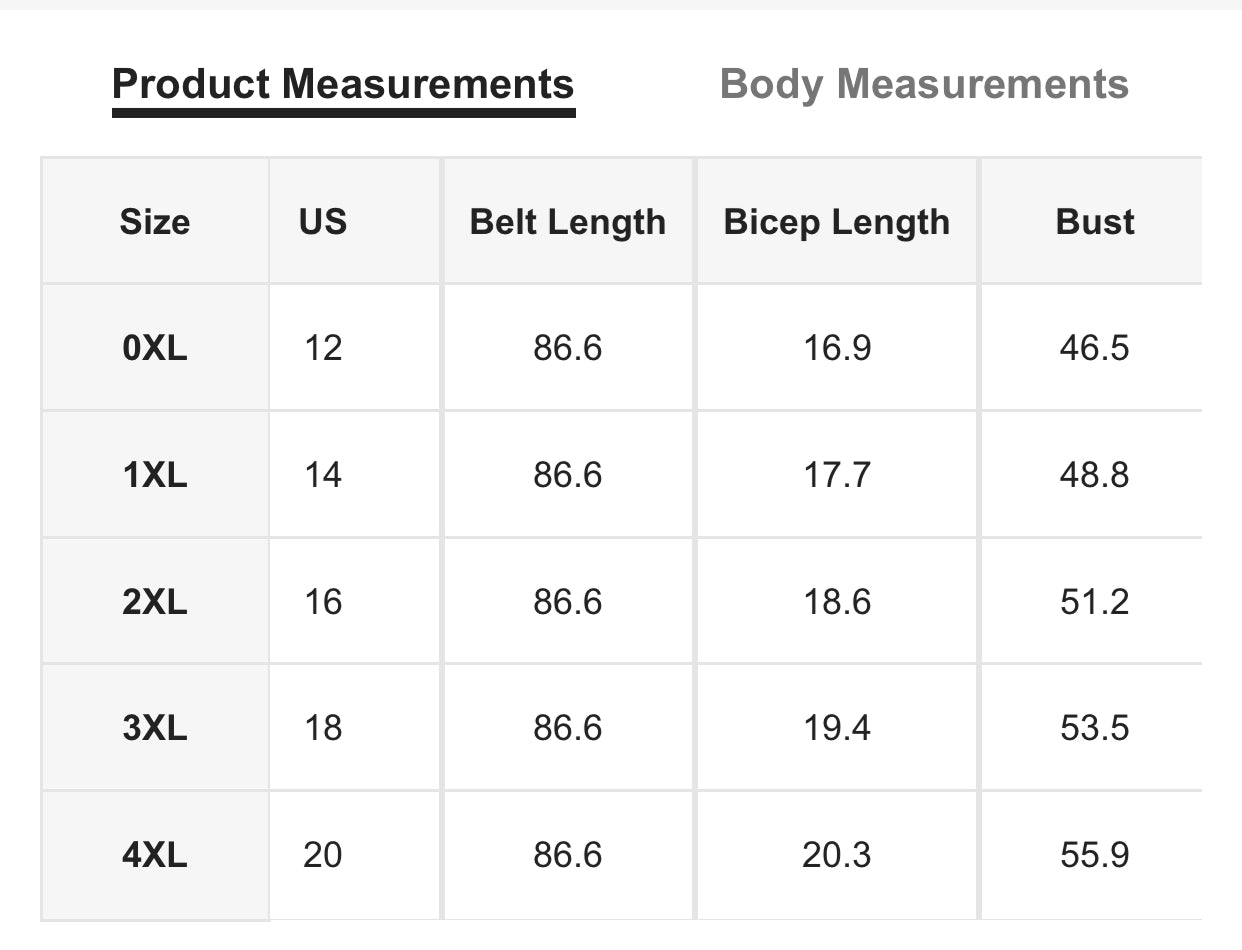Select the 1XL size row label
This screenshot has width=1242, height=950.
(154, 475)
